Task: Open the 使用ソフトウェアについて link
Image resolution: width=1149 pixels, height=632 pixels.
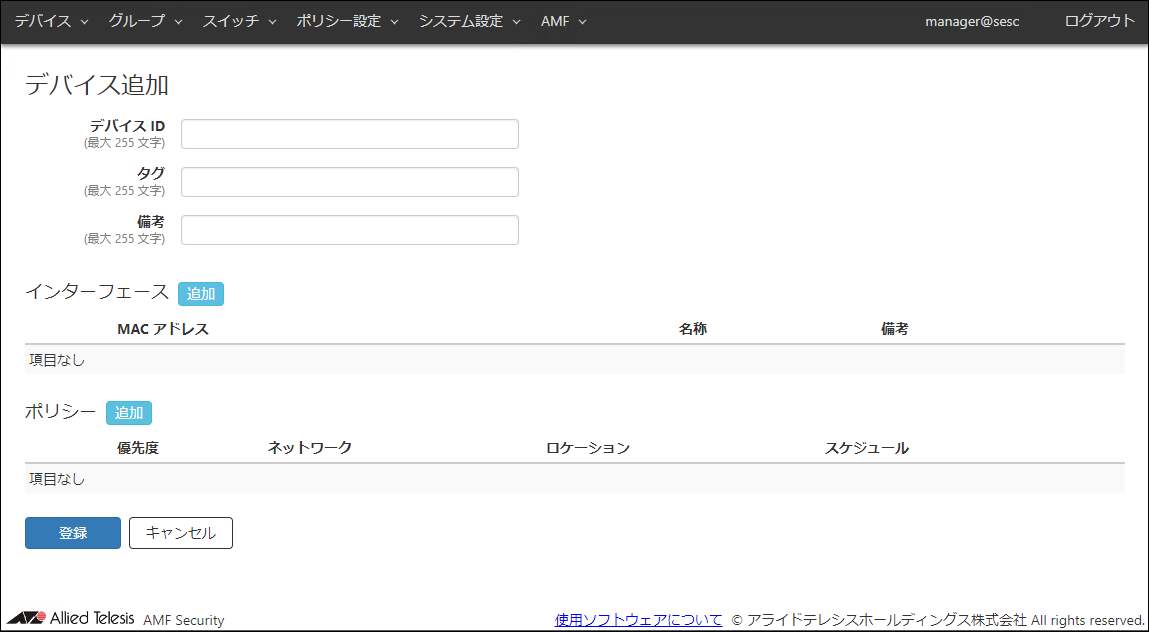Action: pos(638,620)
